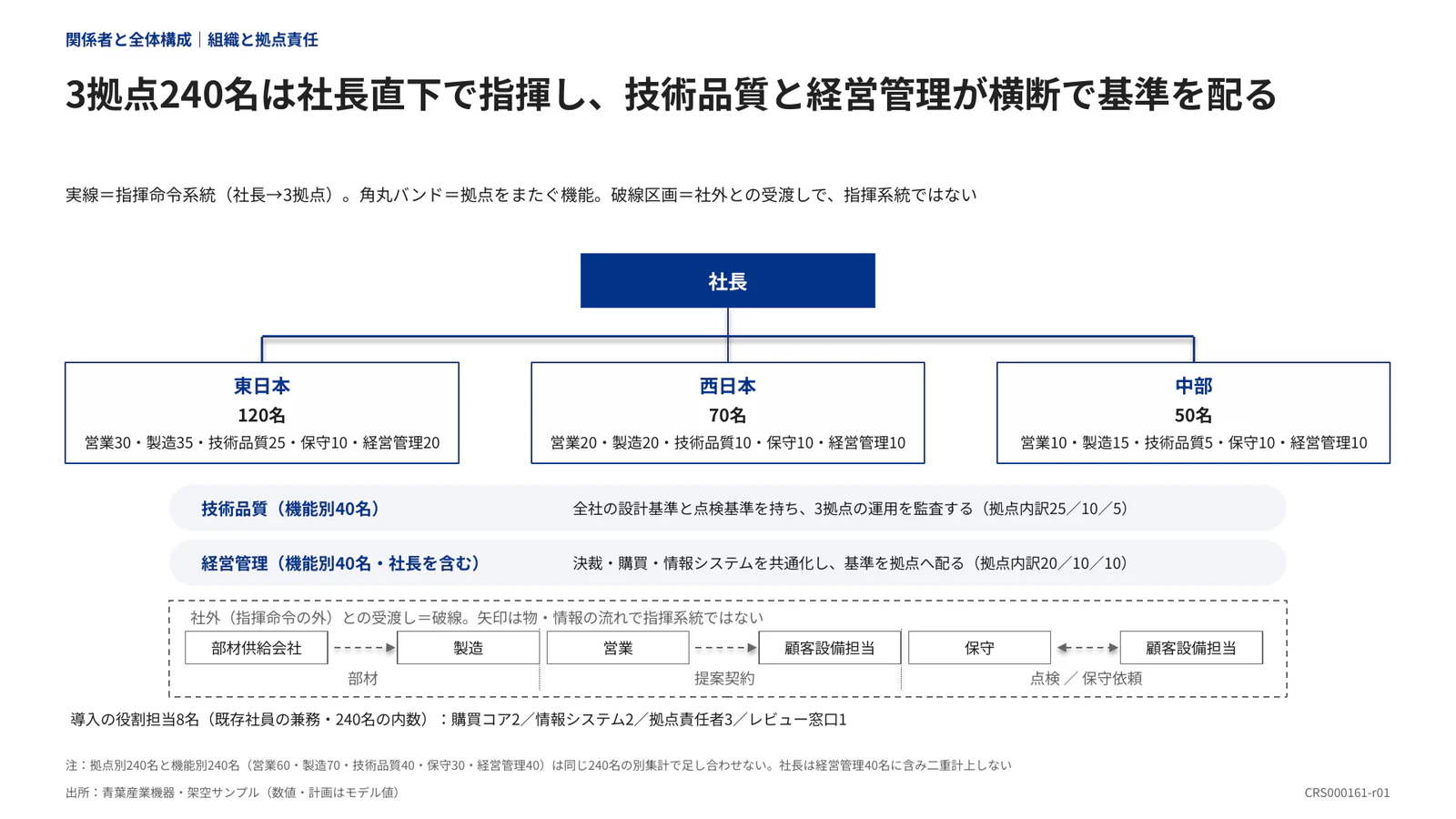Click the 部材 flow label
The image size is (1456, 819).
click(x=362, y=679)
